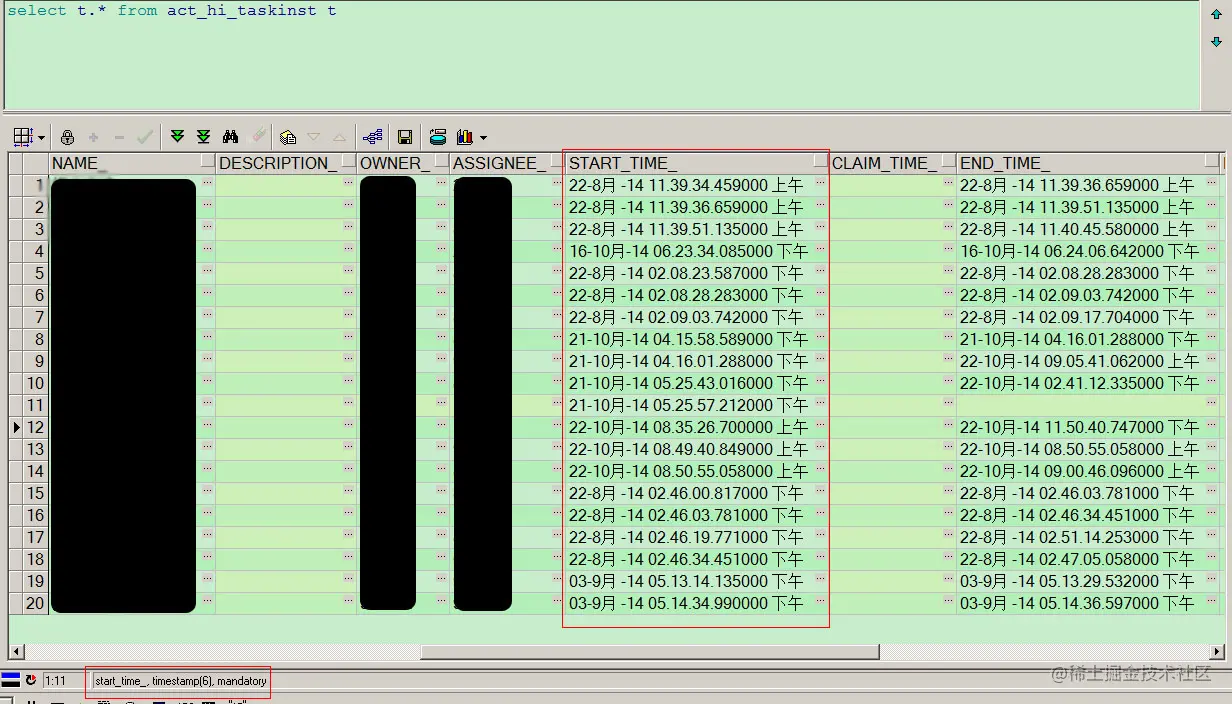Click the bar chart icon

pos(465,137)
